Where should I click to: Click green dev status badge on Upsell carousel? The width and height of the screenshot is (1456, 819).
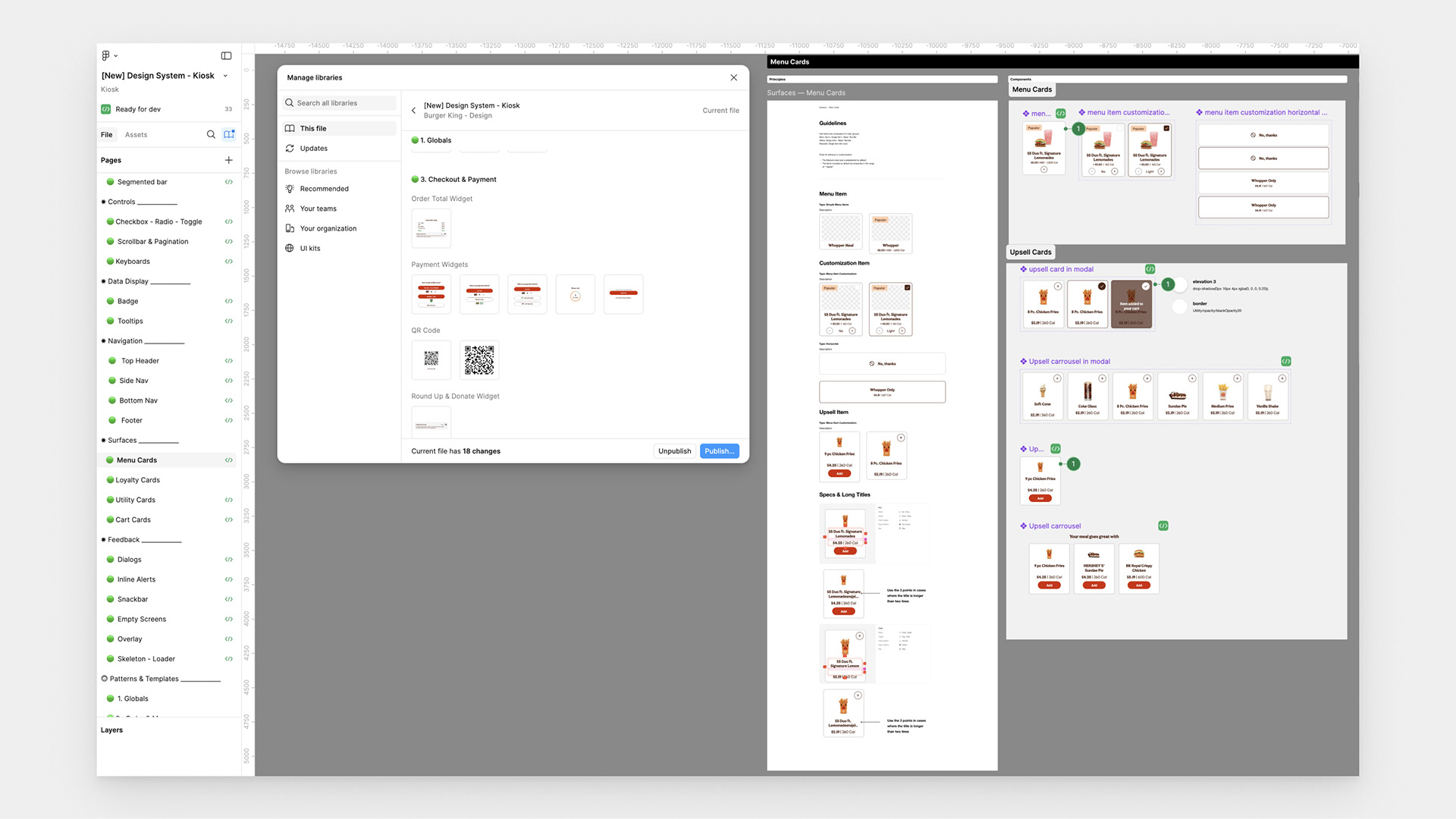[x=1163, y=526]
